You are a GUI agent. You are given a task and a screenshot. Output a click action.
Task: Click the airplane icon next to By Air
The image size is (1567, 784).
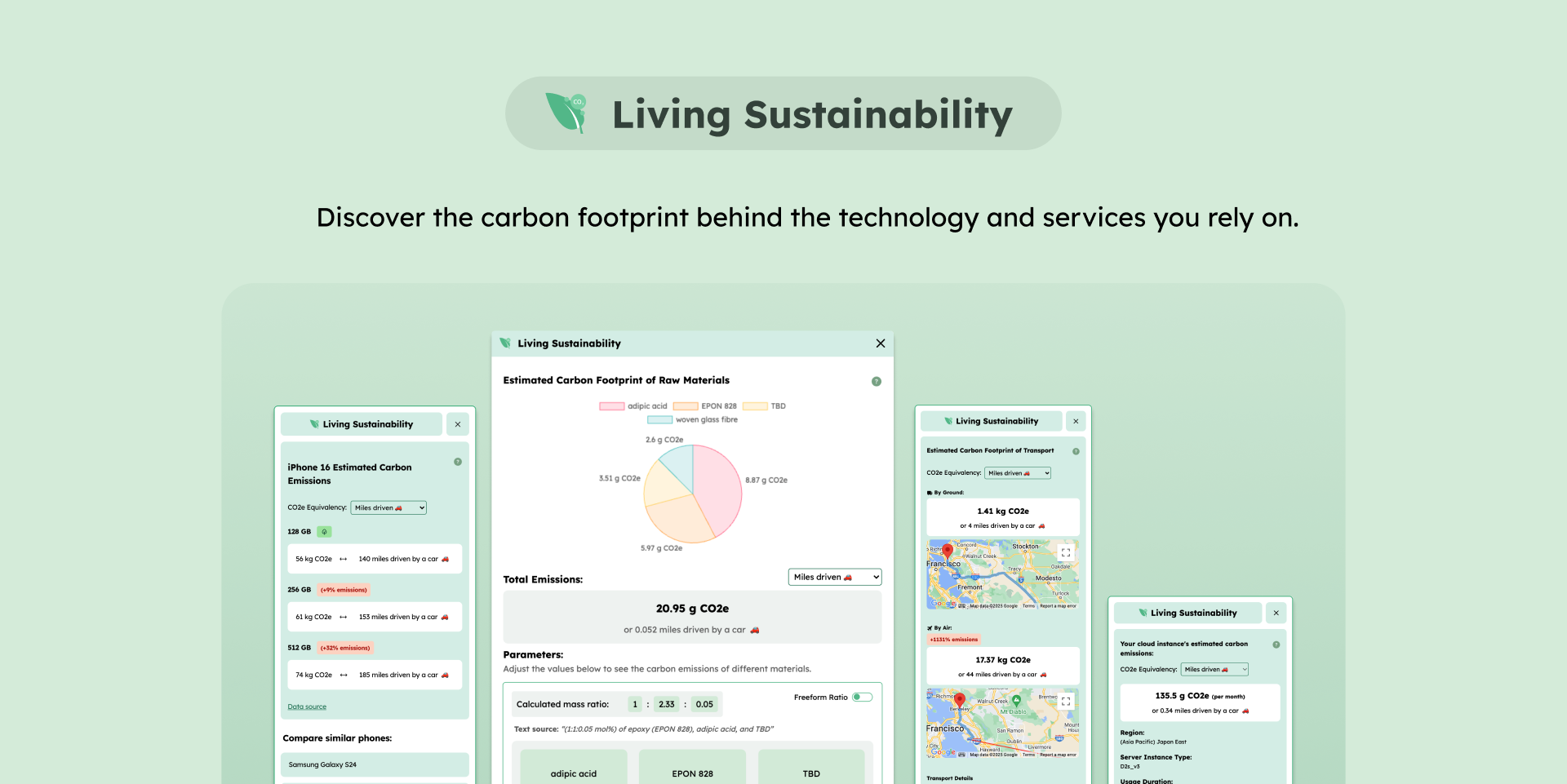pos(930,628)
